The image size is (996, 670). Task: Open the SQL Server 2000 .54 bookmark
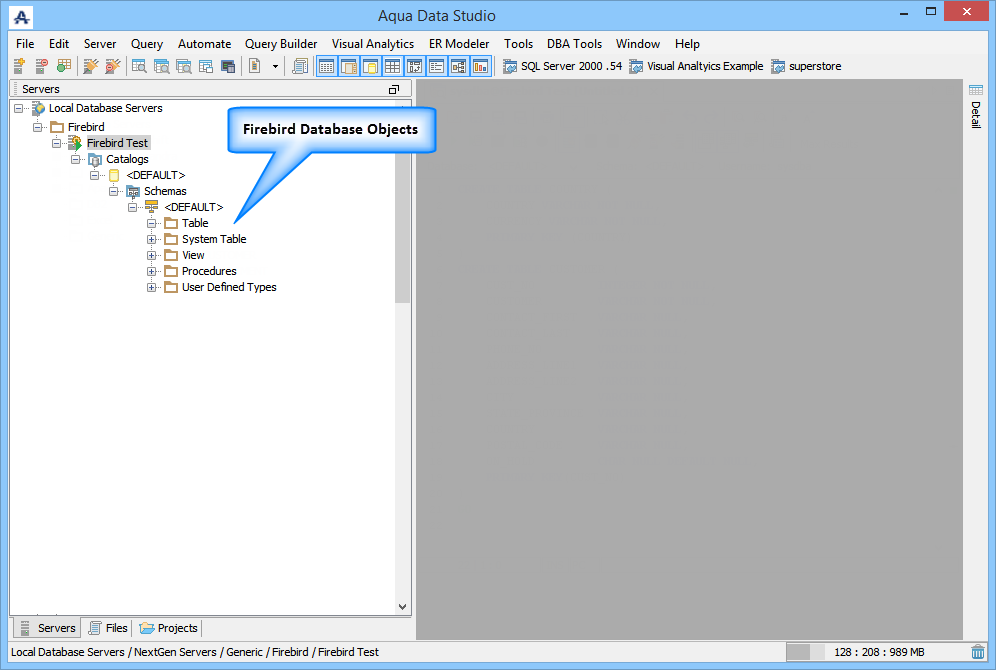coord(563,66)
